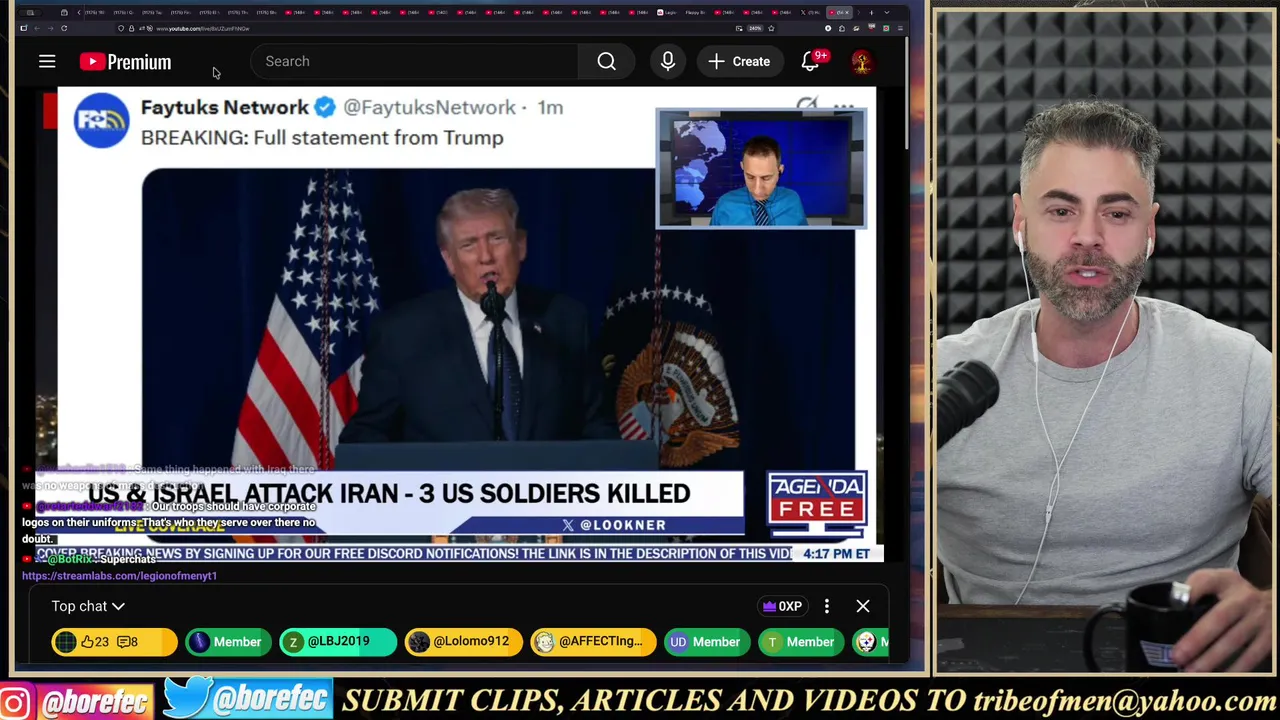Select the UD Member chip
The height and width of the screenshot is (720, 1280).
705,642
